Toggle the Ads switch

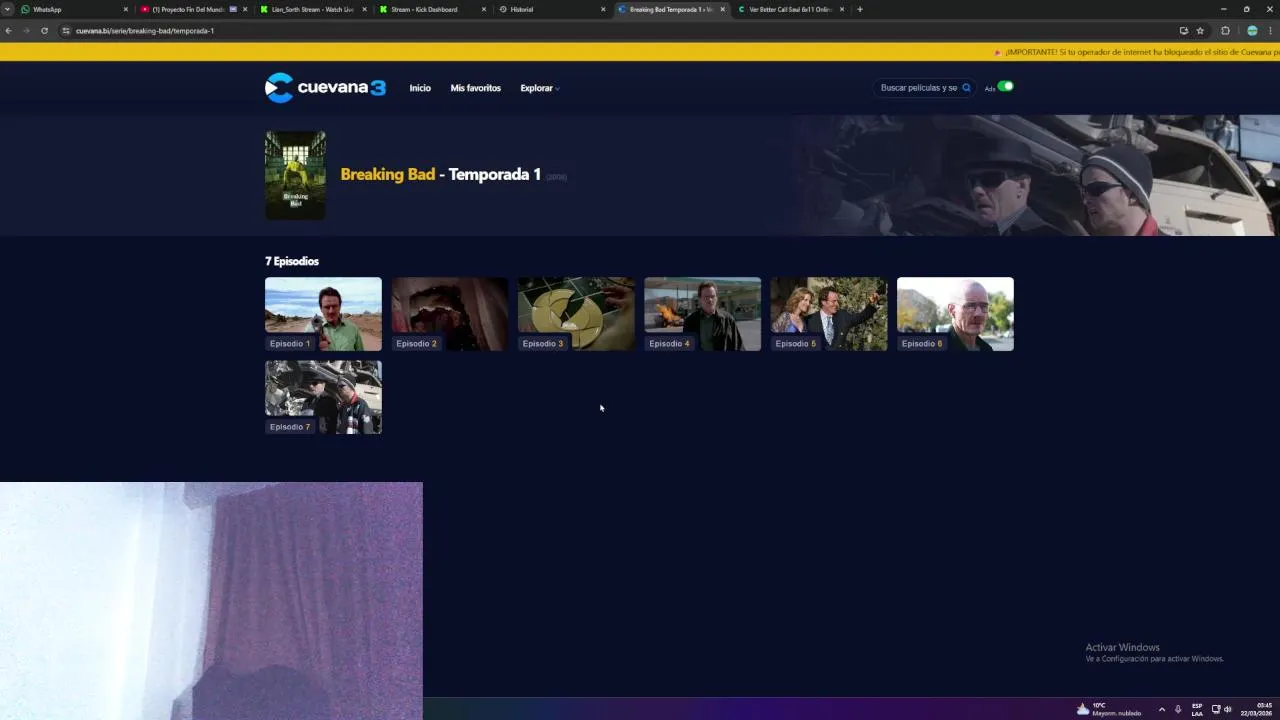[x=1006, y=86]
